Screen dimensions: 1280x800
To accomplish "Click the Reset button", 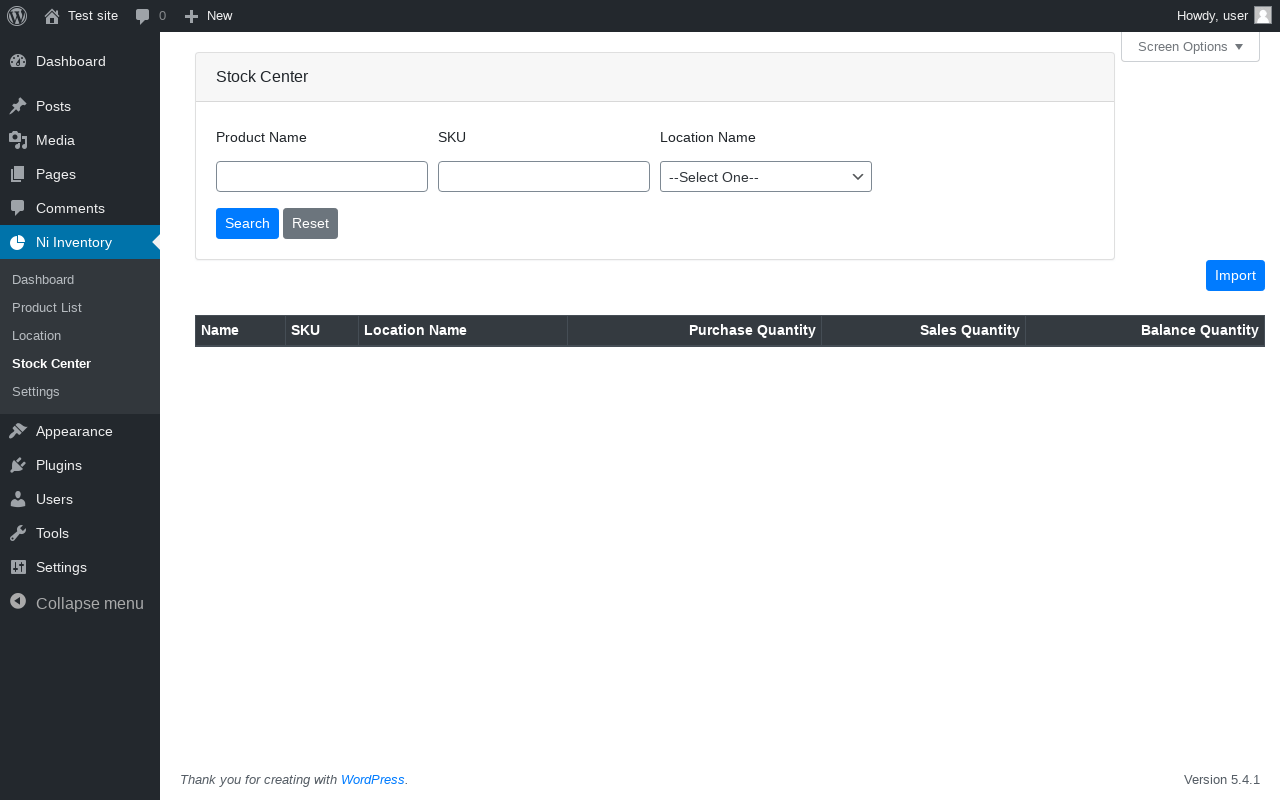I will click(x=310, y=223).
